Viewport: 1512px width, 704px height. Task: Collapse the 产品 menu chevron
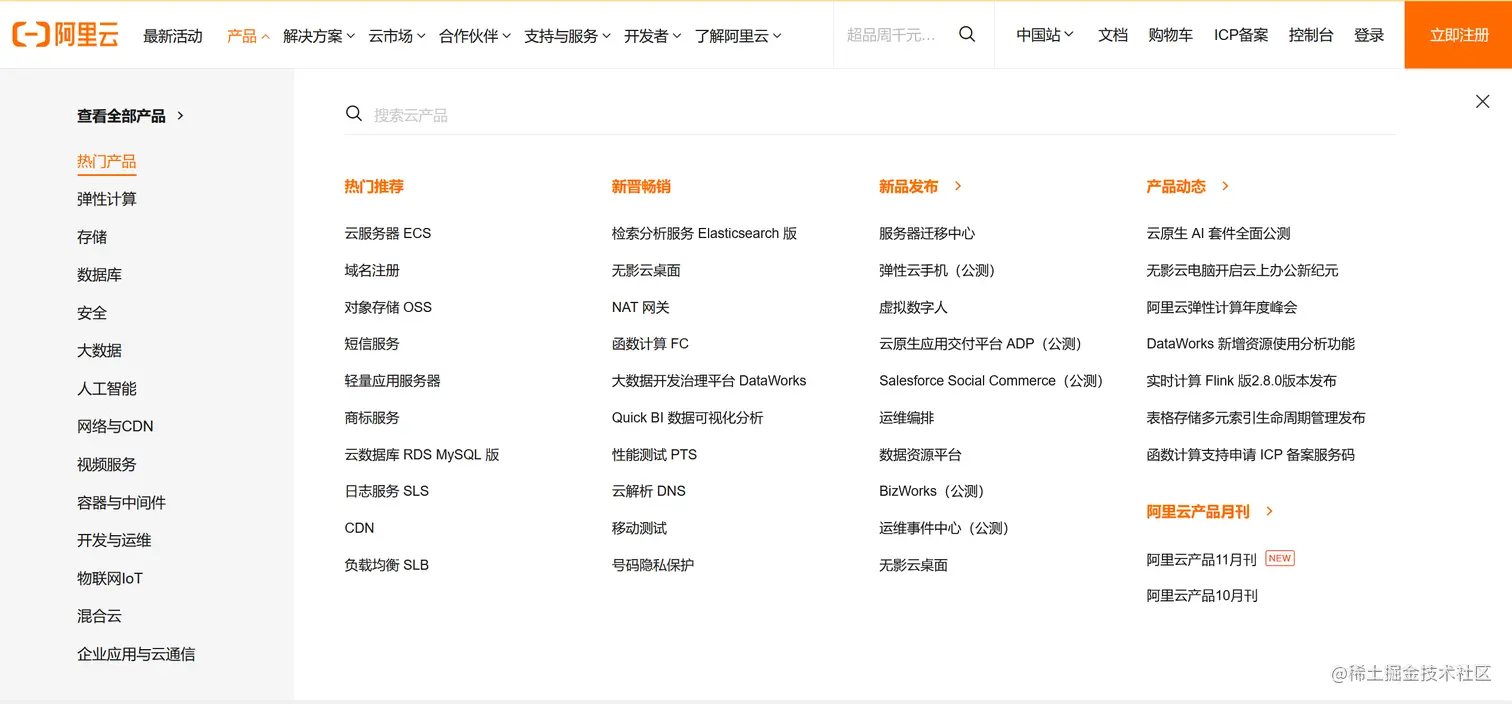pyautogui.click(x=266, y=36)
